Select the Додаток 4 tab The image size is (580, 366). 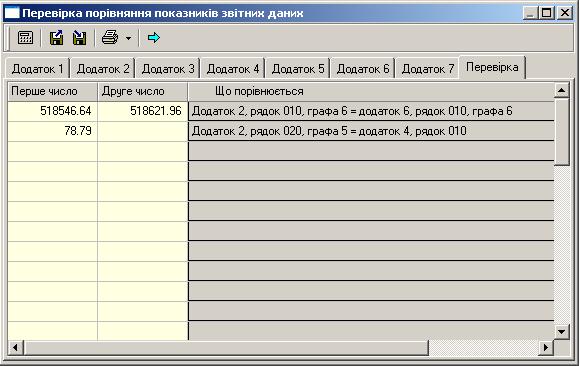pos(233,69)
